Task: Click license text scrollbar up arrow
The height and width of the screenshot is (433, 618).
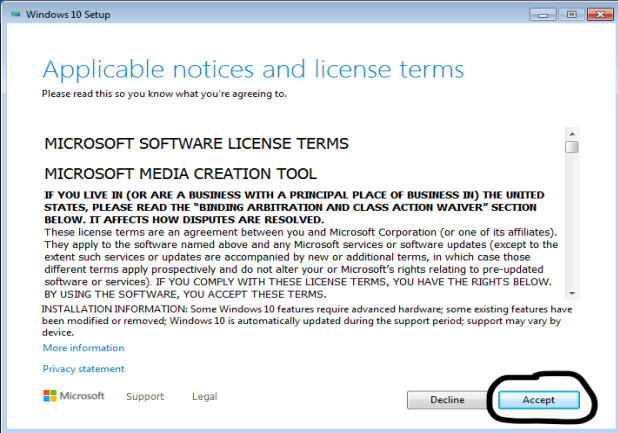Action: click(x=572, y=134)
